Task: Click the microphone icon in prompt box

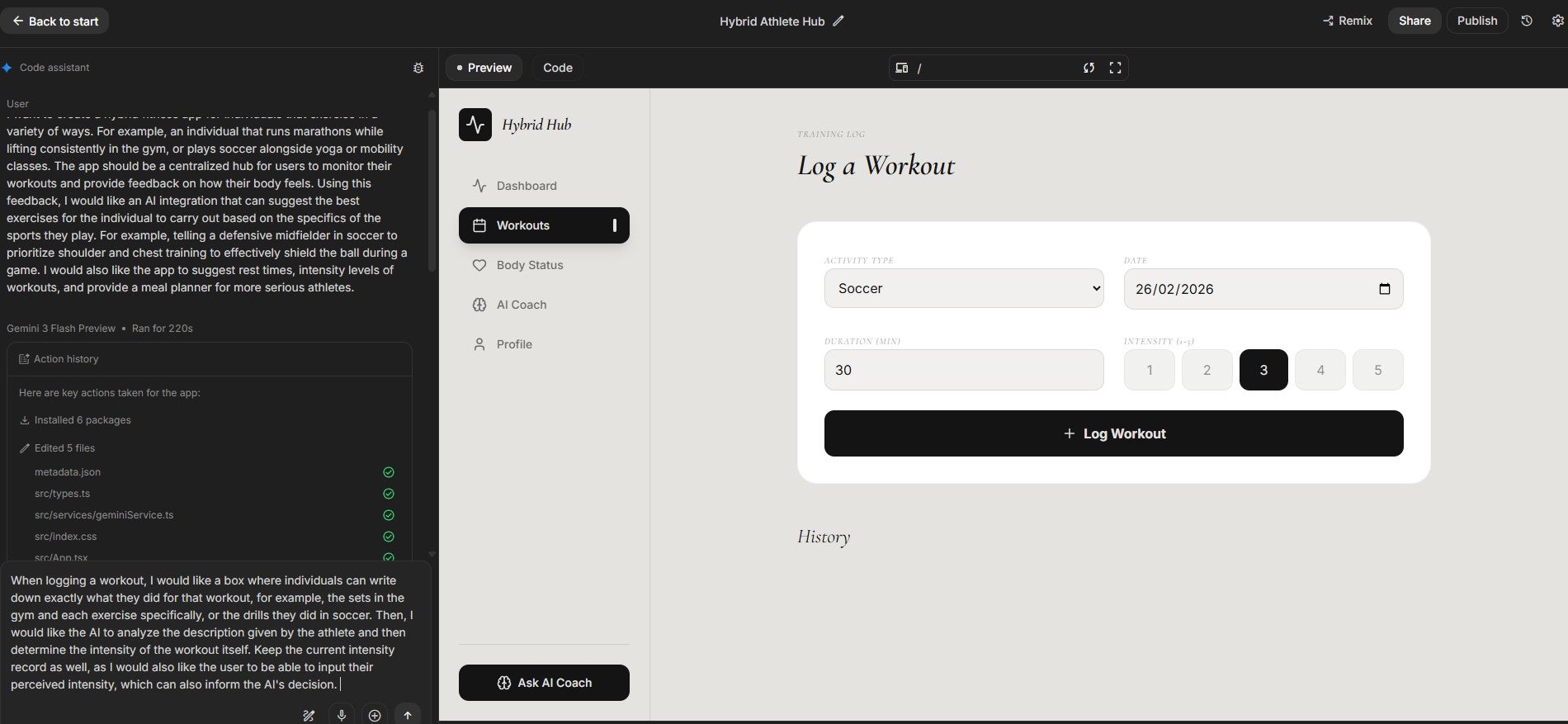Action: tap(342, 715)
